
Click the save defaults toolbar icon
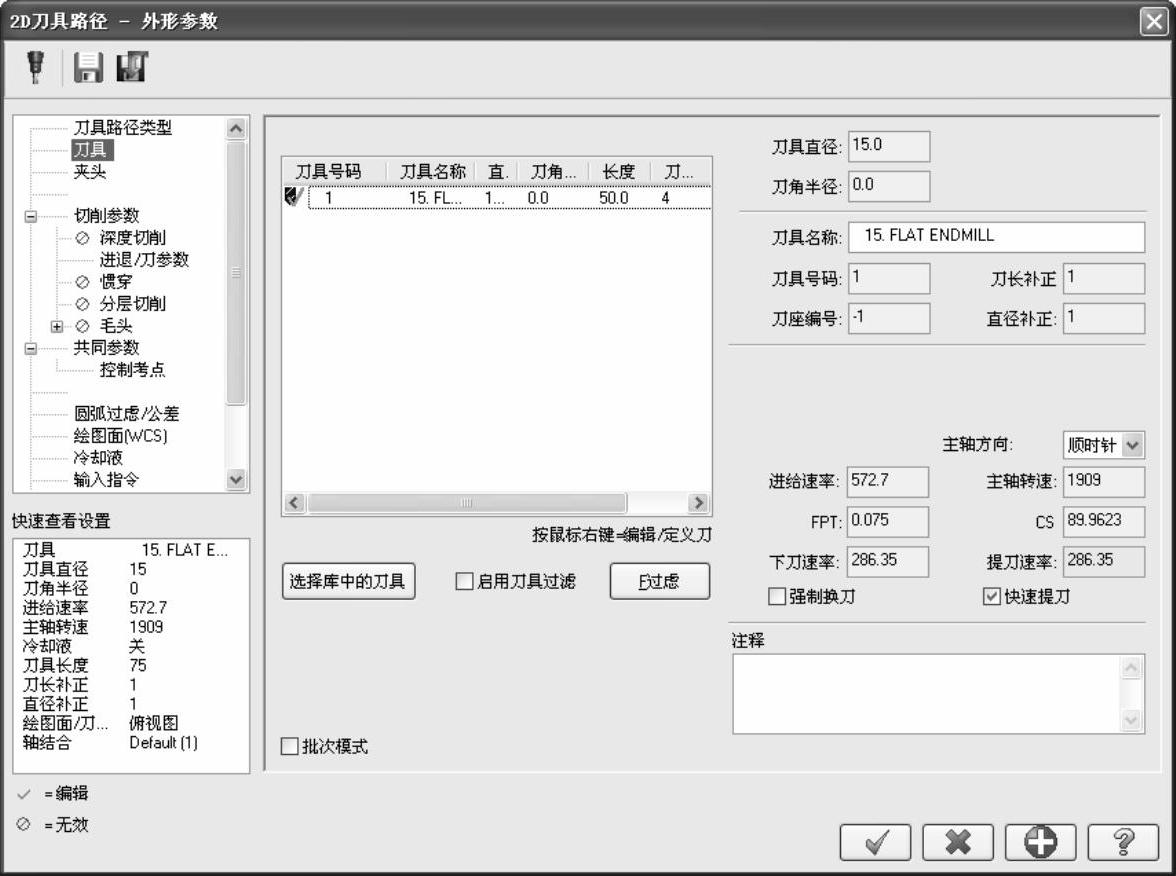tap(133, 67)
